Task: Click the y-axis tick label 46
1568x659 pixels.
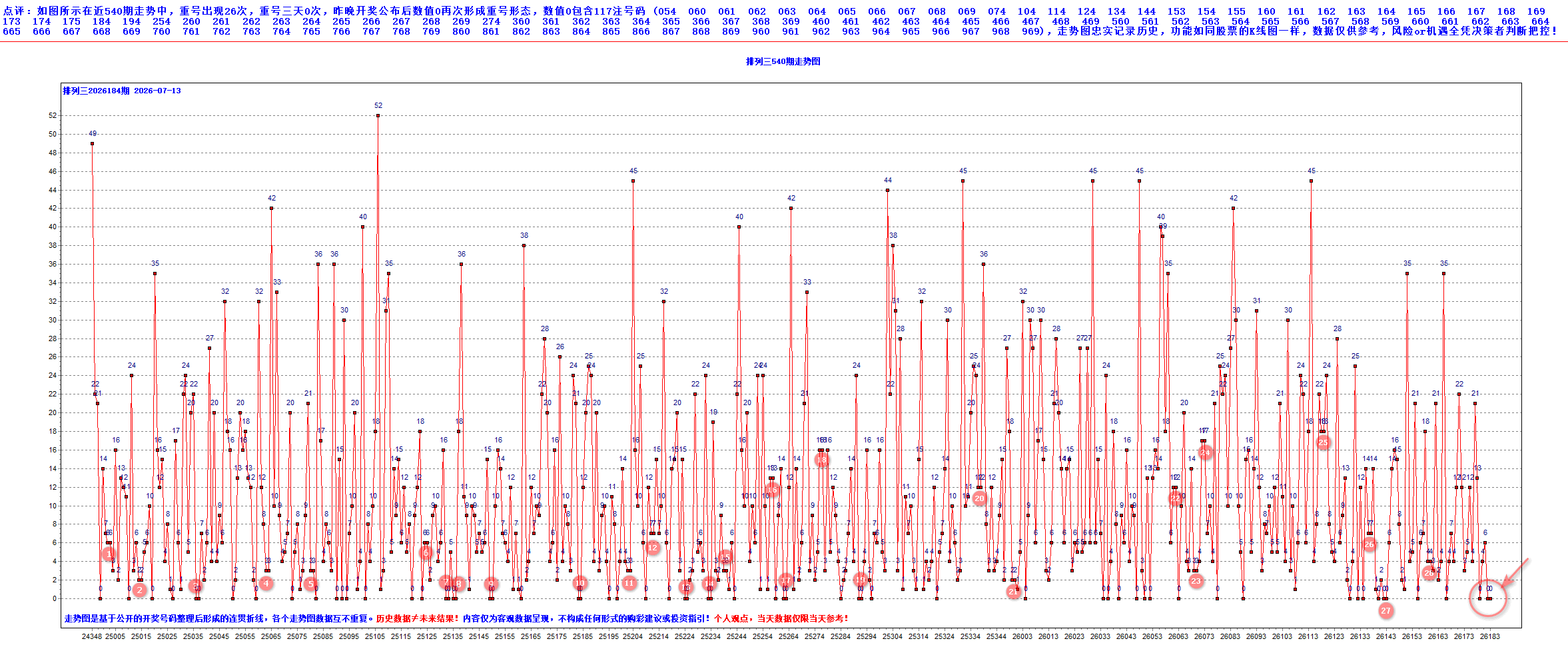Action: click(53, 171)
